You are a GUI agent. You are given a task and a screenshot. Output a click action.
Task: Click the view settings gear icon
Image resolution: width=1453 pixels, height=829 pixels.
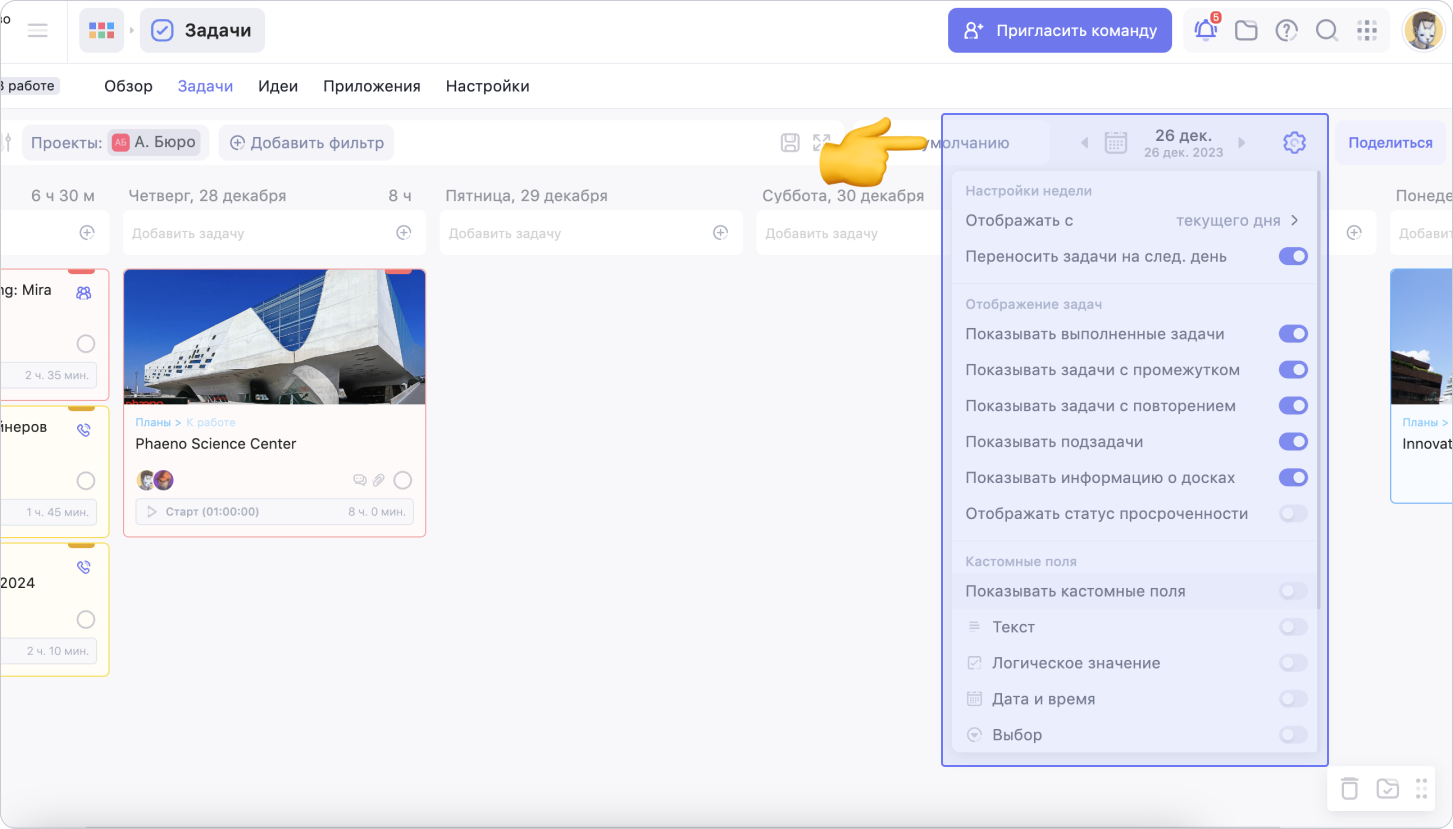click(x=1294, y=143)
